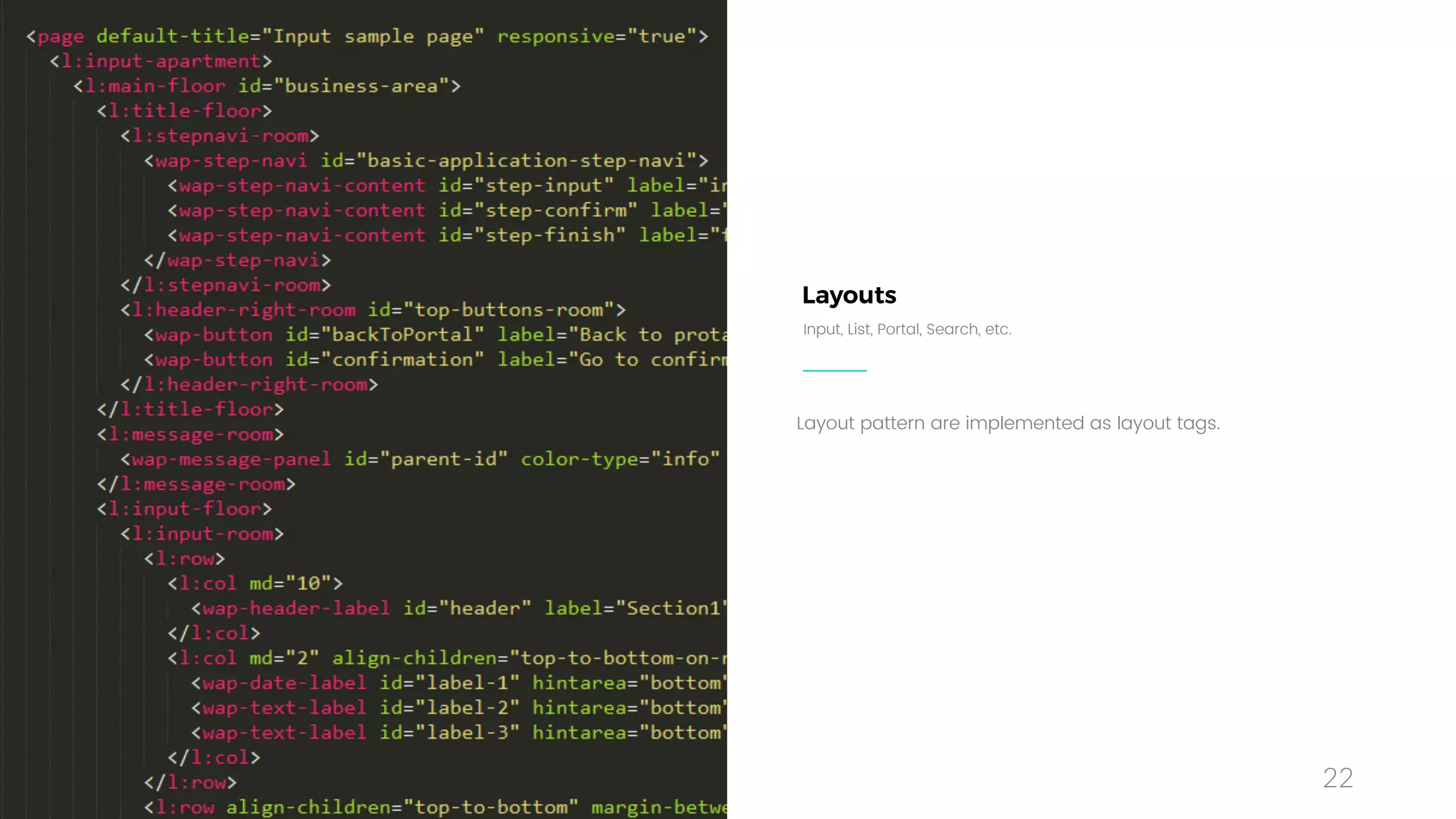Click the closing l:title-floor tag
Viewport: 1456px width, 819px height.
pyautogui.click(x=191, y=409)
